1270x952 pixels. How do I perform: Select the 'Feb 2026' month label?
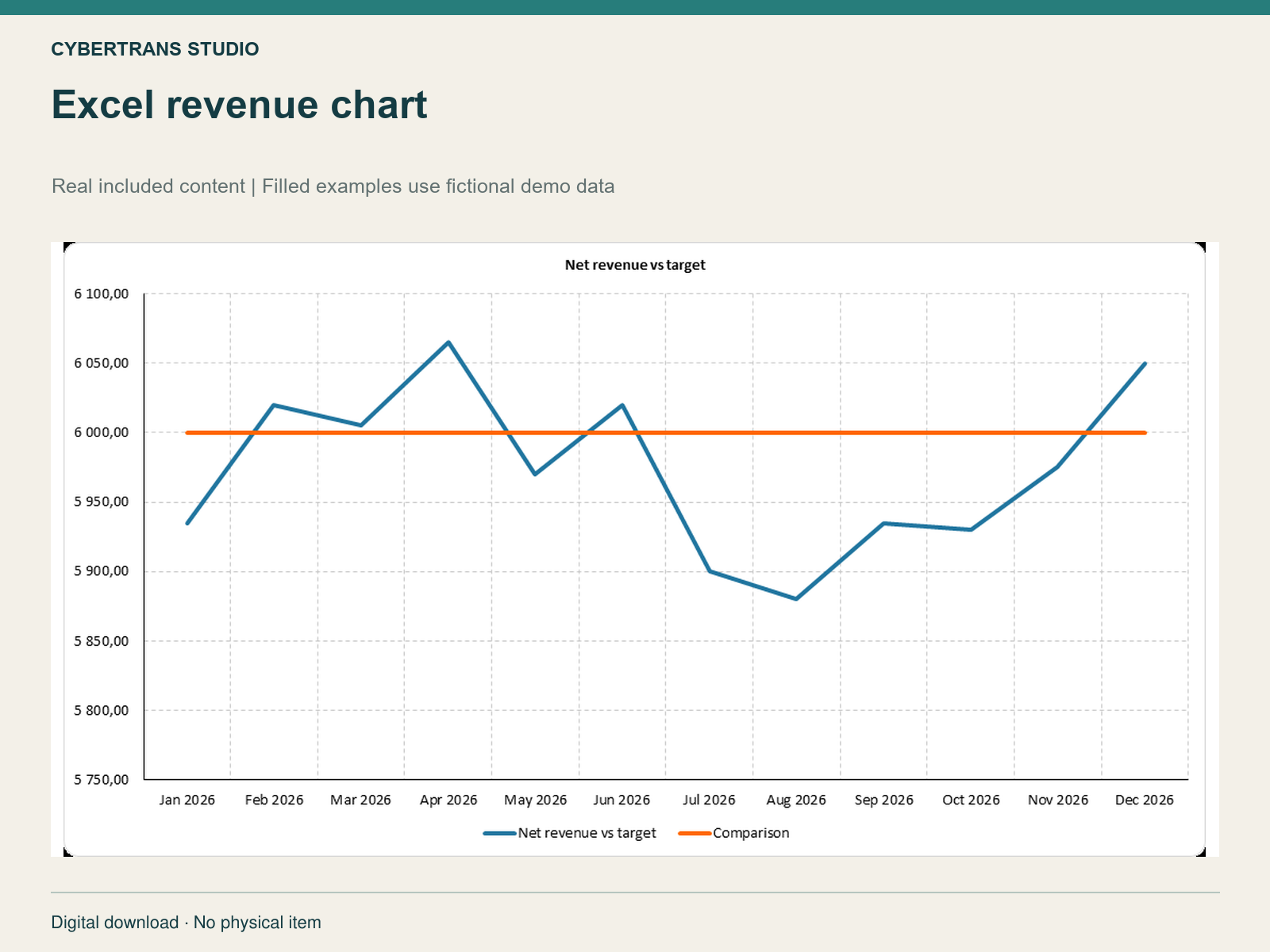[x=274, y=800]
